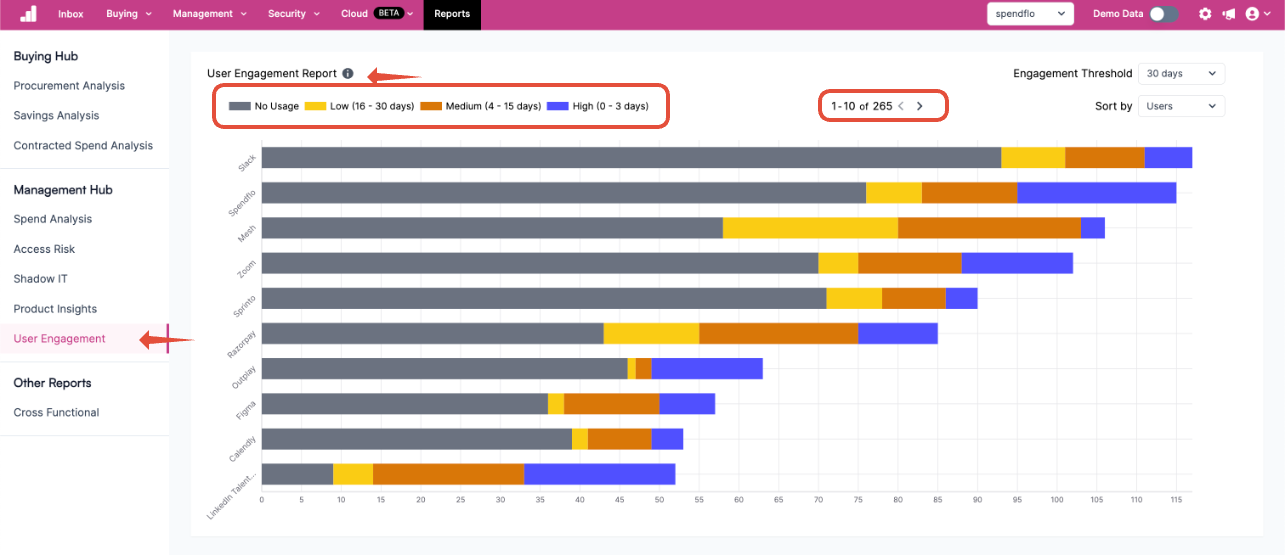Click the gray No Usage bar for Sprinto

[544, 298]
